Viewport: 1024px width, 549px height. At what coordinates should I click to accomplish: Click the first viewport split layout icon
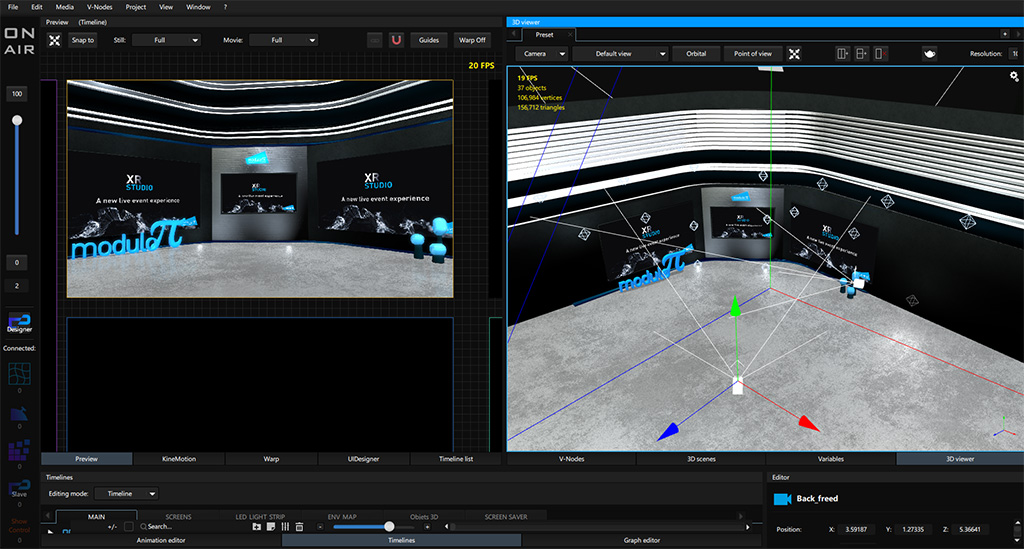click(843, 54)
